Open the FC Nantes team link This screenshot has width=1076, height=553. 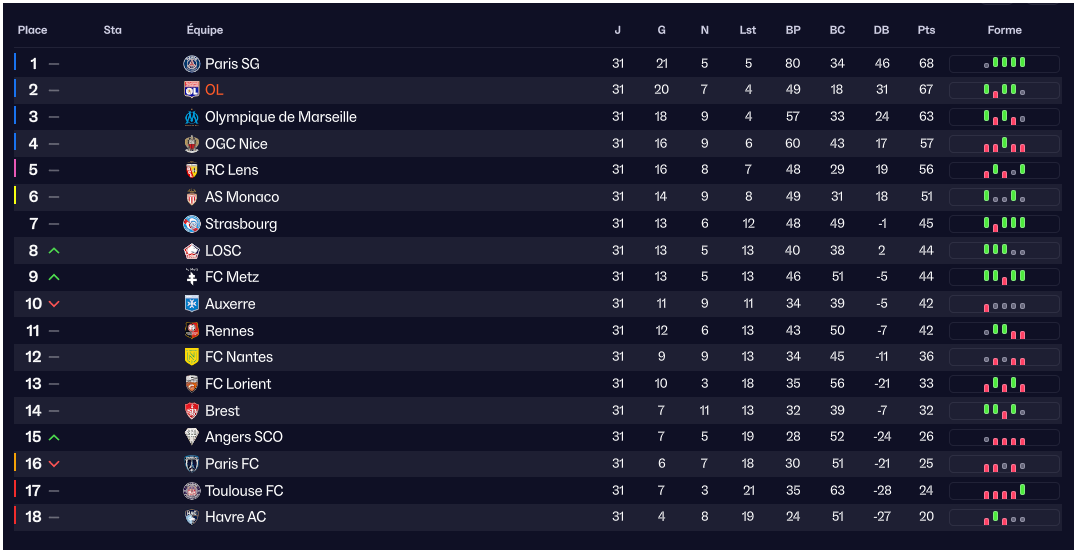[238, 357]
